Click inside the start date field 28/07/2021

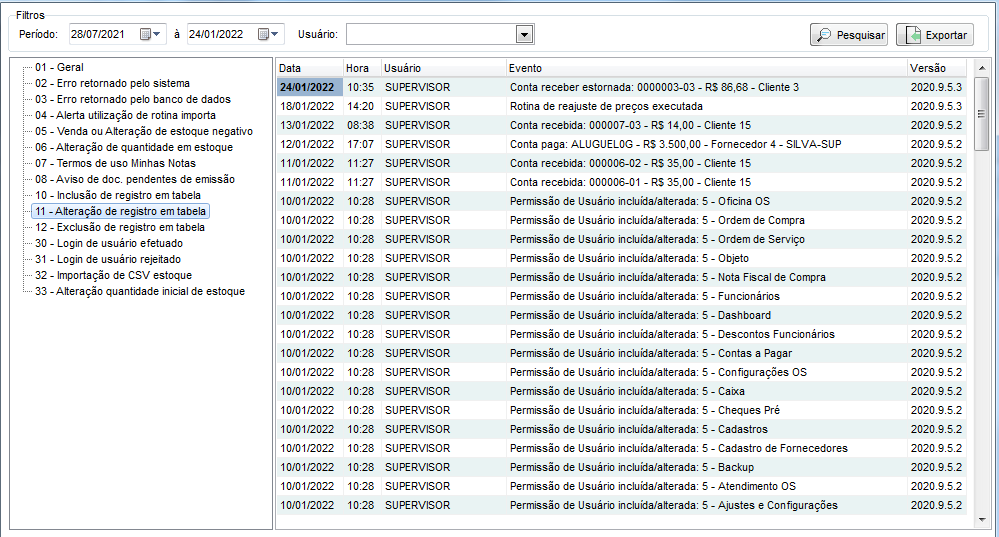(x=101, y=34)
